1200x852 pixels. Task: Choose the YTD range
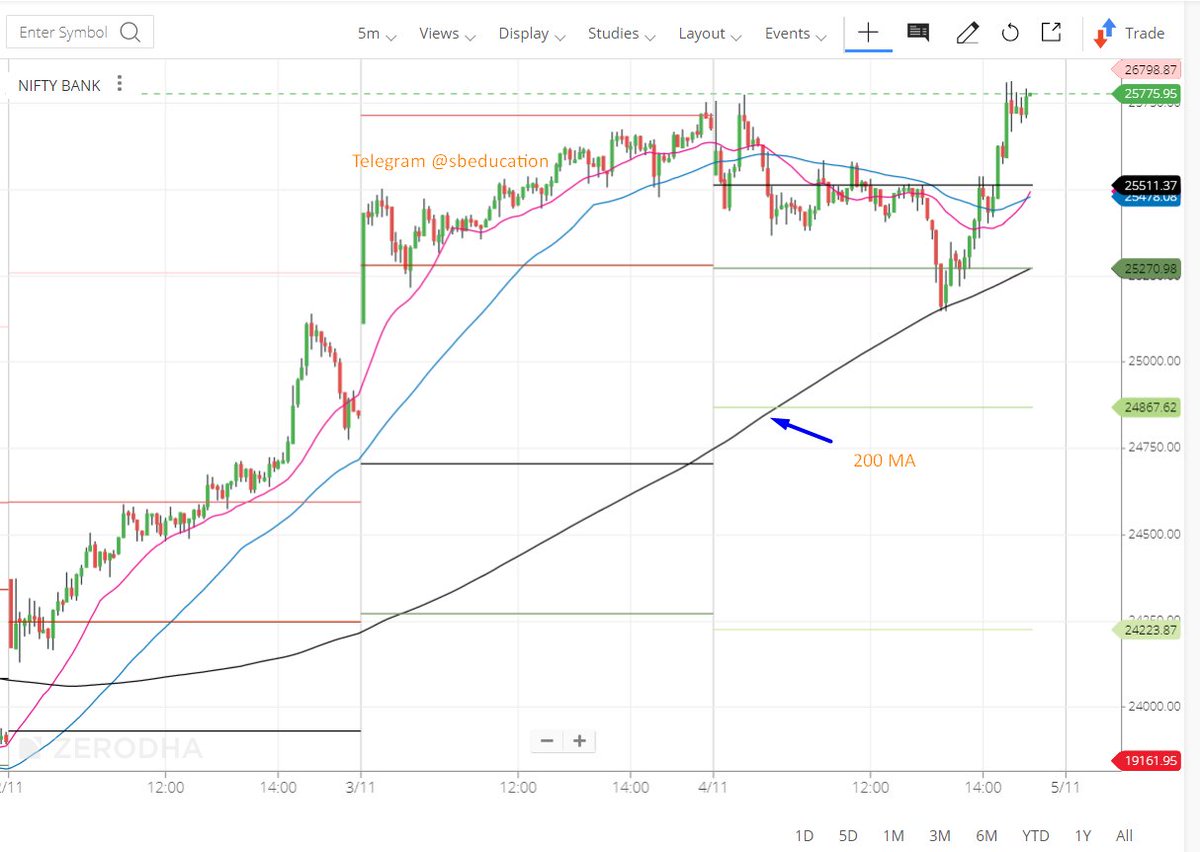1035,835
